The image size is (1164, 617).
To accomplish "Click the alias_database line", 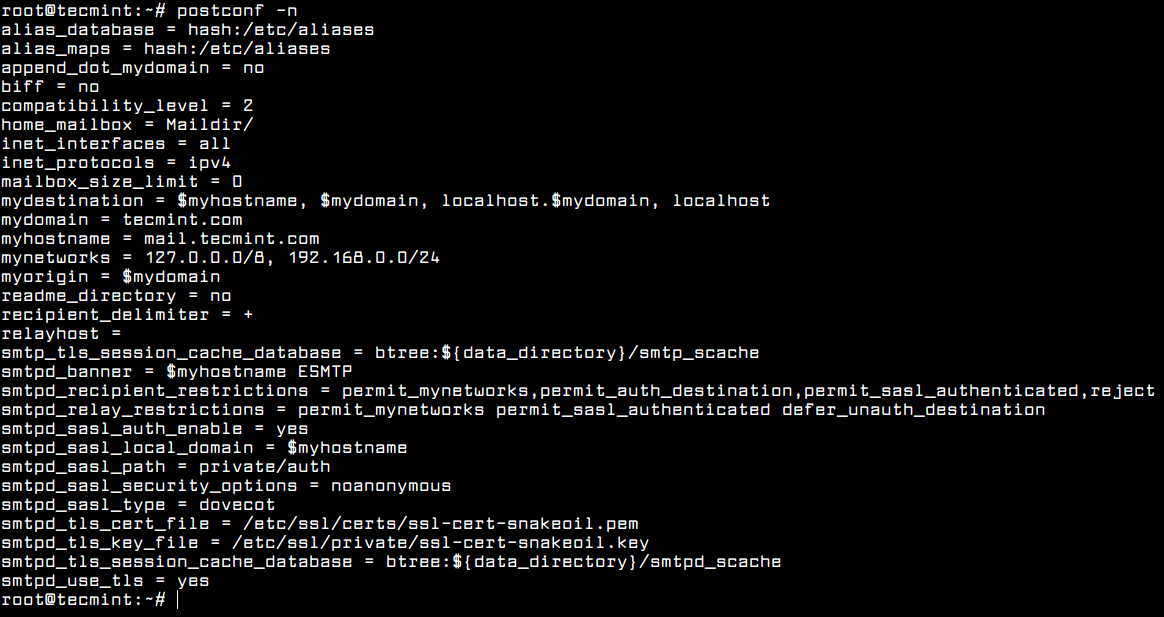I will (187, 30).
